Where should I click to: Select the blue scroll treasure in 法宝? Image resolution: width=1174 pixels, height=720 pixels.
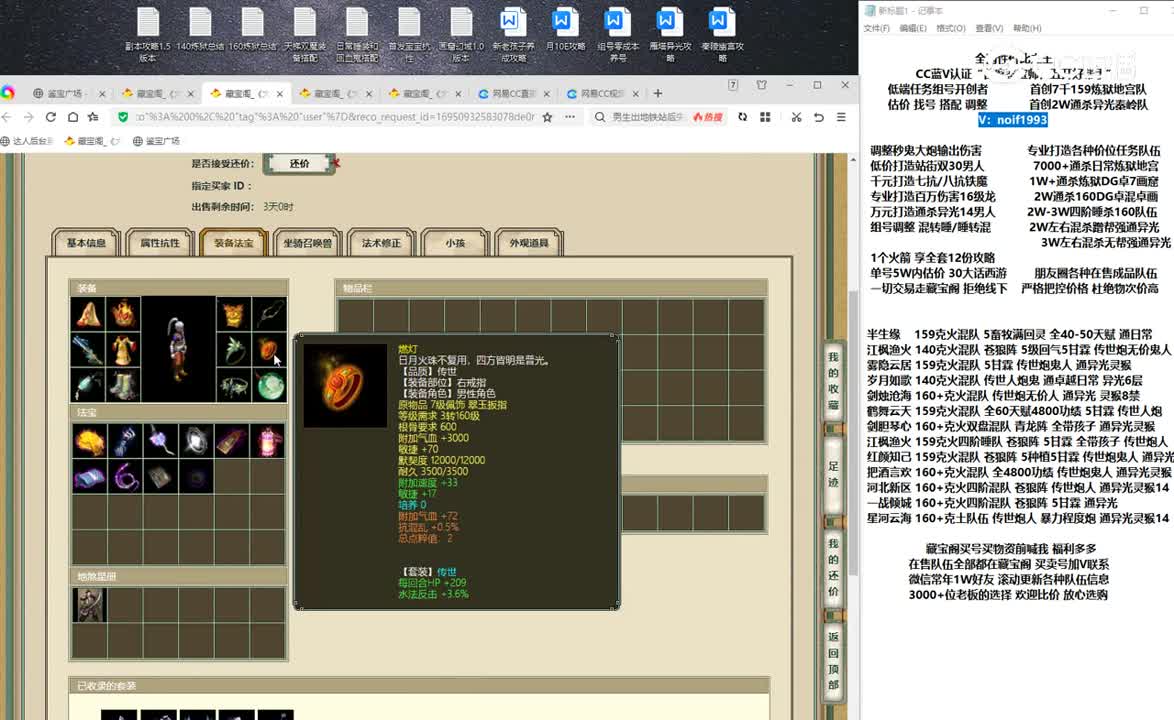[x=89, y=477]
